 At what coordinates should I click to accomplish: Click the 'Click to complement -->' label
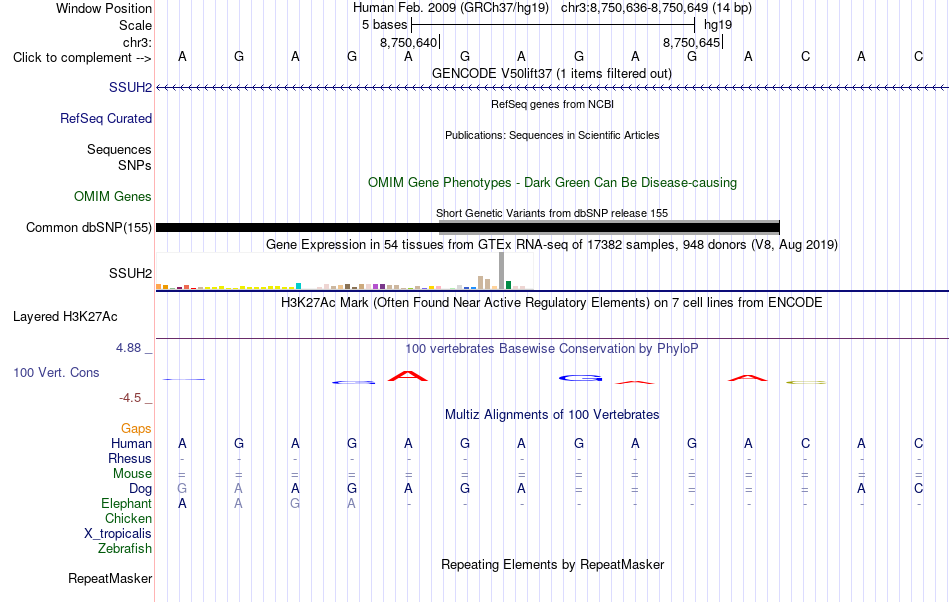[82, 58]
